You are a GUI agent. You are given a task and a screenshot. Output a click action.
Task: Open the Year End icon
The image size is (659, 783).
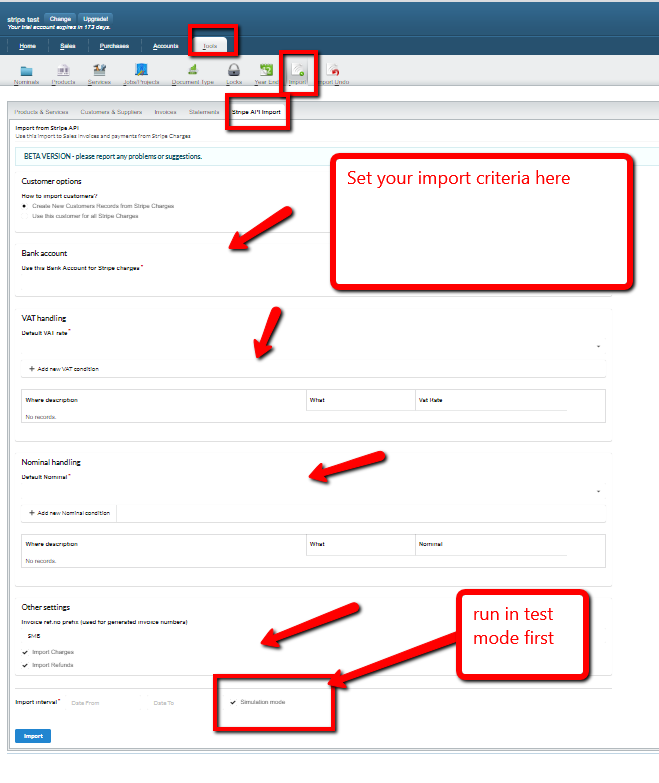coord(266,71)
